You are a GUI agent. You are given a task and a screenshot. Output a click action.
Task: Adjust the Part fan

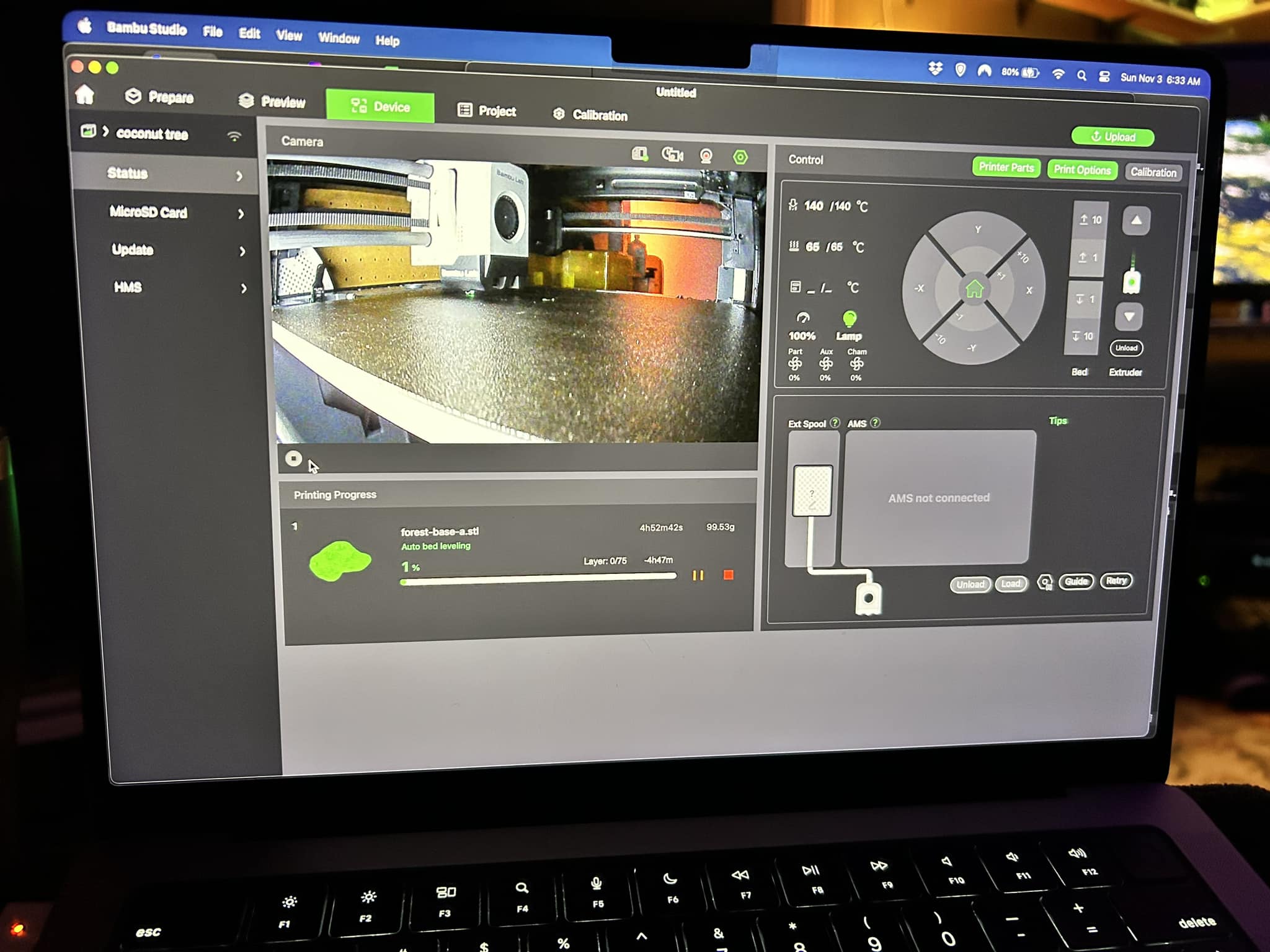point(794,364)
